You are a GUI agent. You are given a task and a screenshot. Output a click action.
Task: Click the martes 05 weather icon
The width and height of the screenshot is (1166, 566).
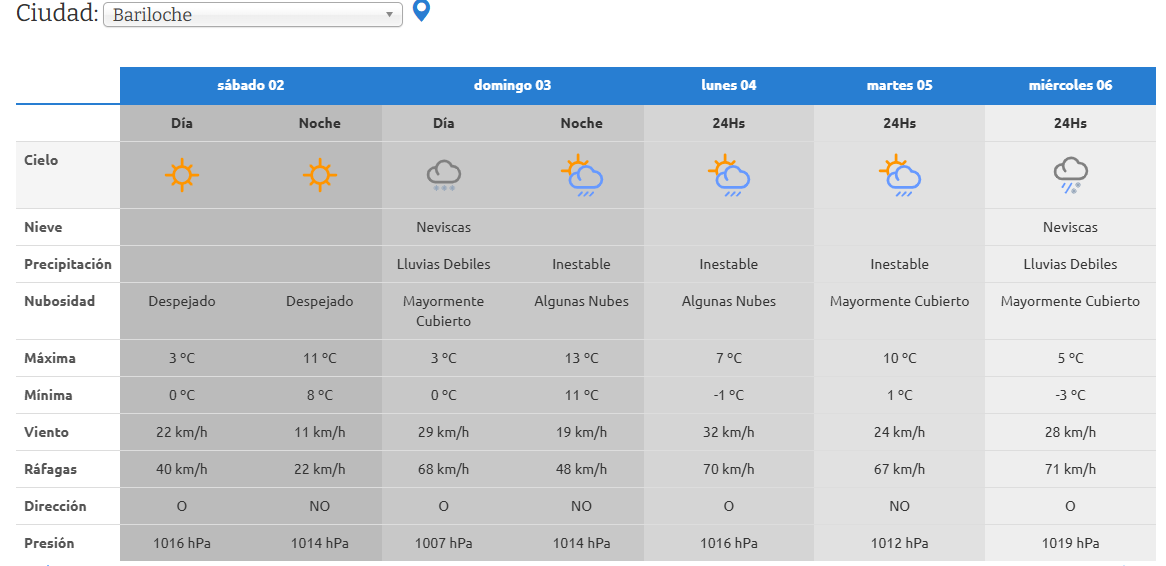(x=899, y=175)
